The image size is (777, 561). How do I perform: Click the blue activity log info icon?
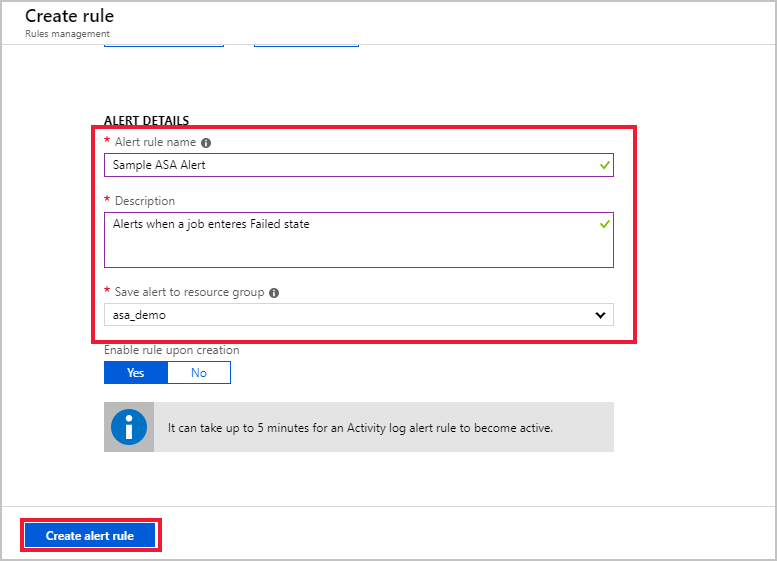pos(129,427)
